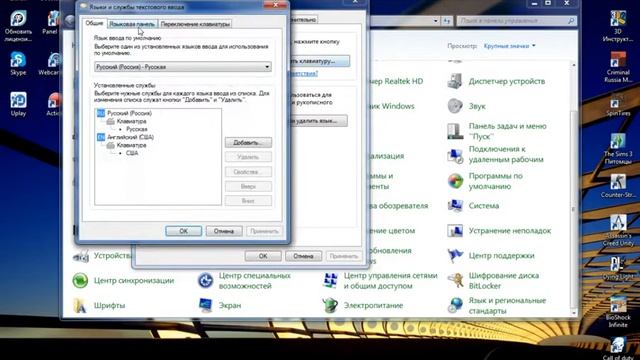The image size is (640, 360).
Task: Open the Крупные значки view dropdown
Action: [509, 46]
